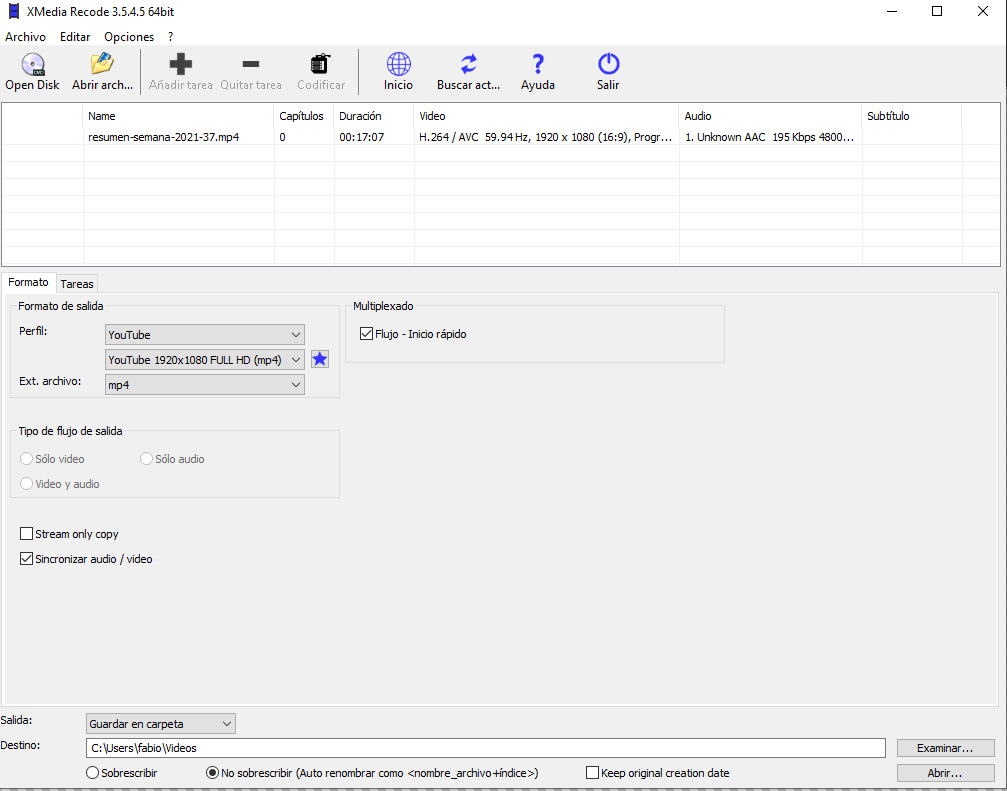Screen dimensions: 1007x791
Task: Click the Video column header
Action: click(x=546, y=116)
